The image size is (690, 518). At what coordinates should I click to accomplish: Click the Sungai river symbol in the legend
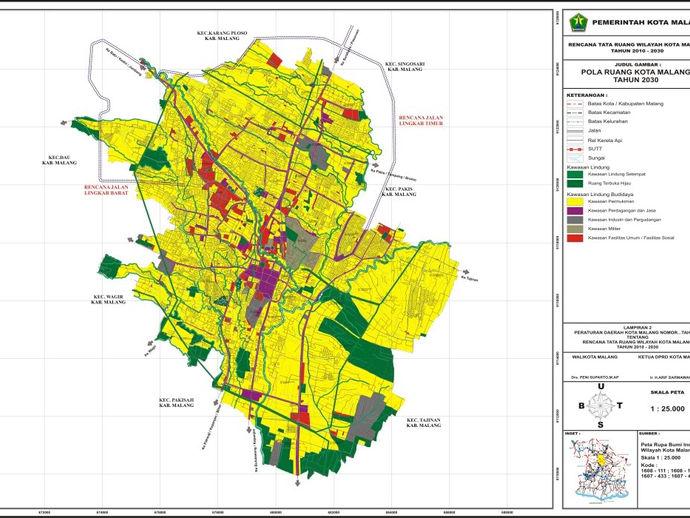click(x=575, y=158)
